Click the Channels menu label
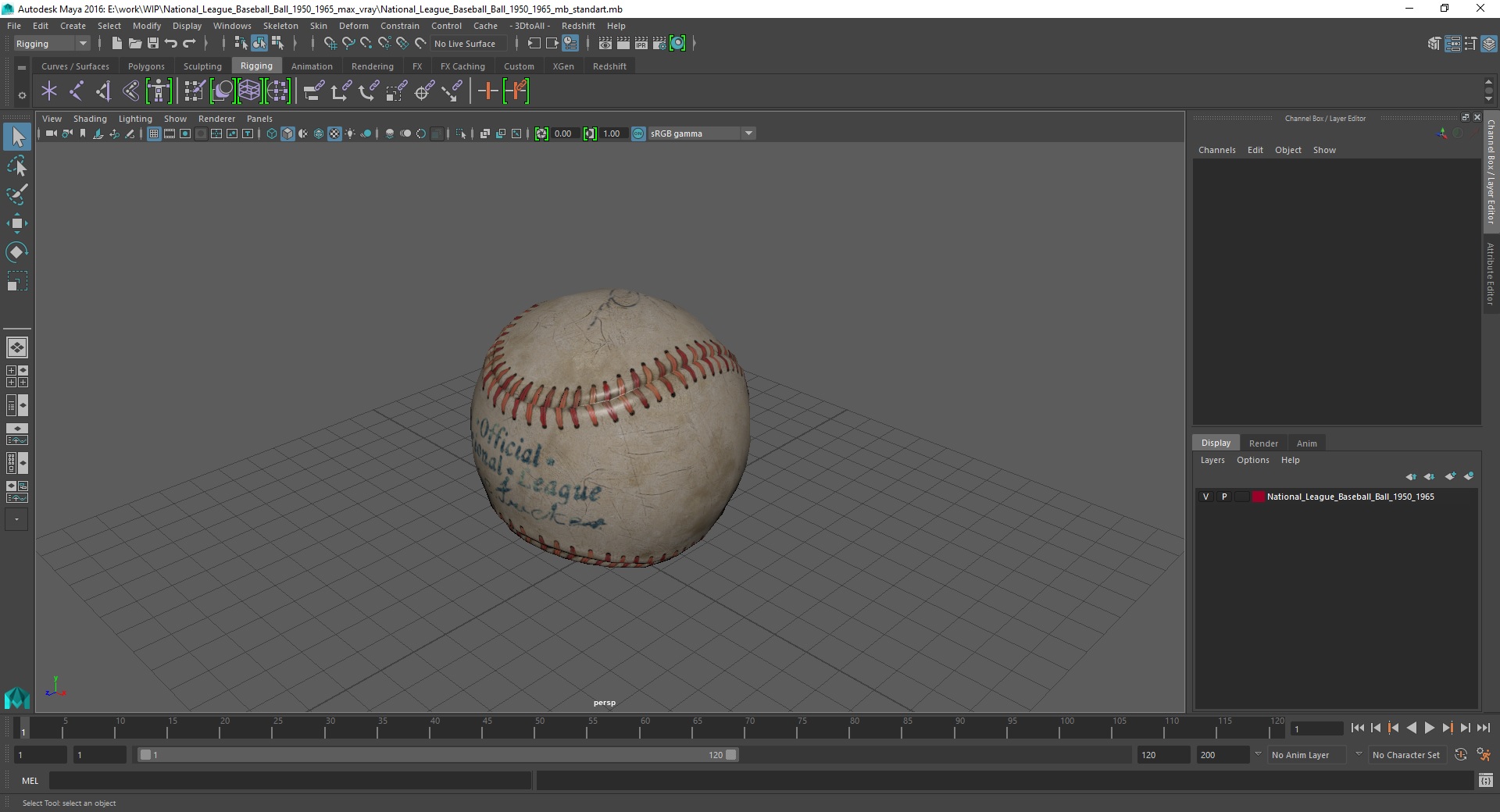 coord(1216,150)
